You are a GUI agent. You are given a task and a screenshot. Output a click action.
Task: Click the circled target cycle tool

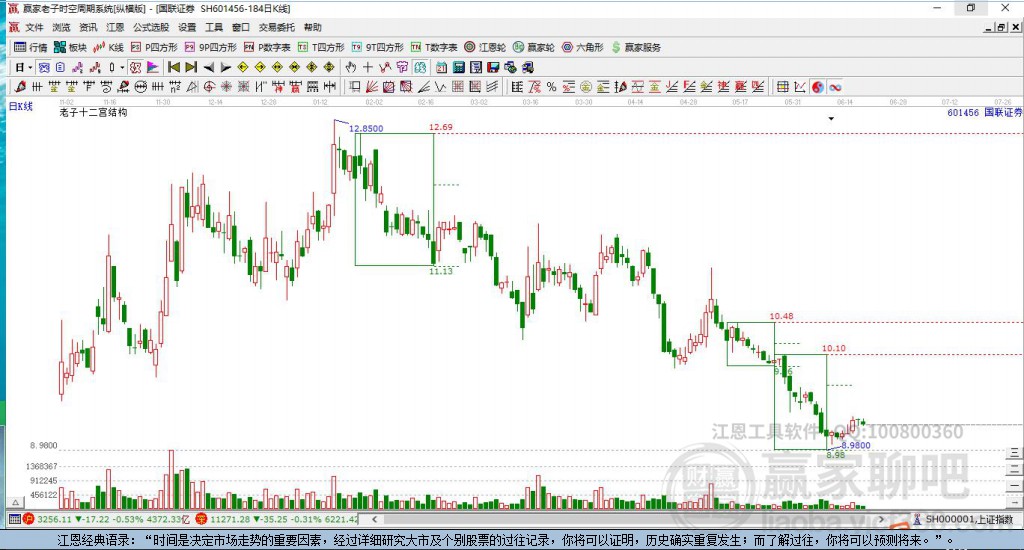pos(209,87)
